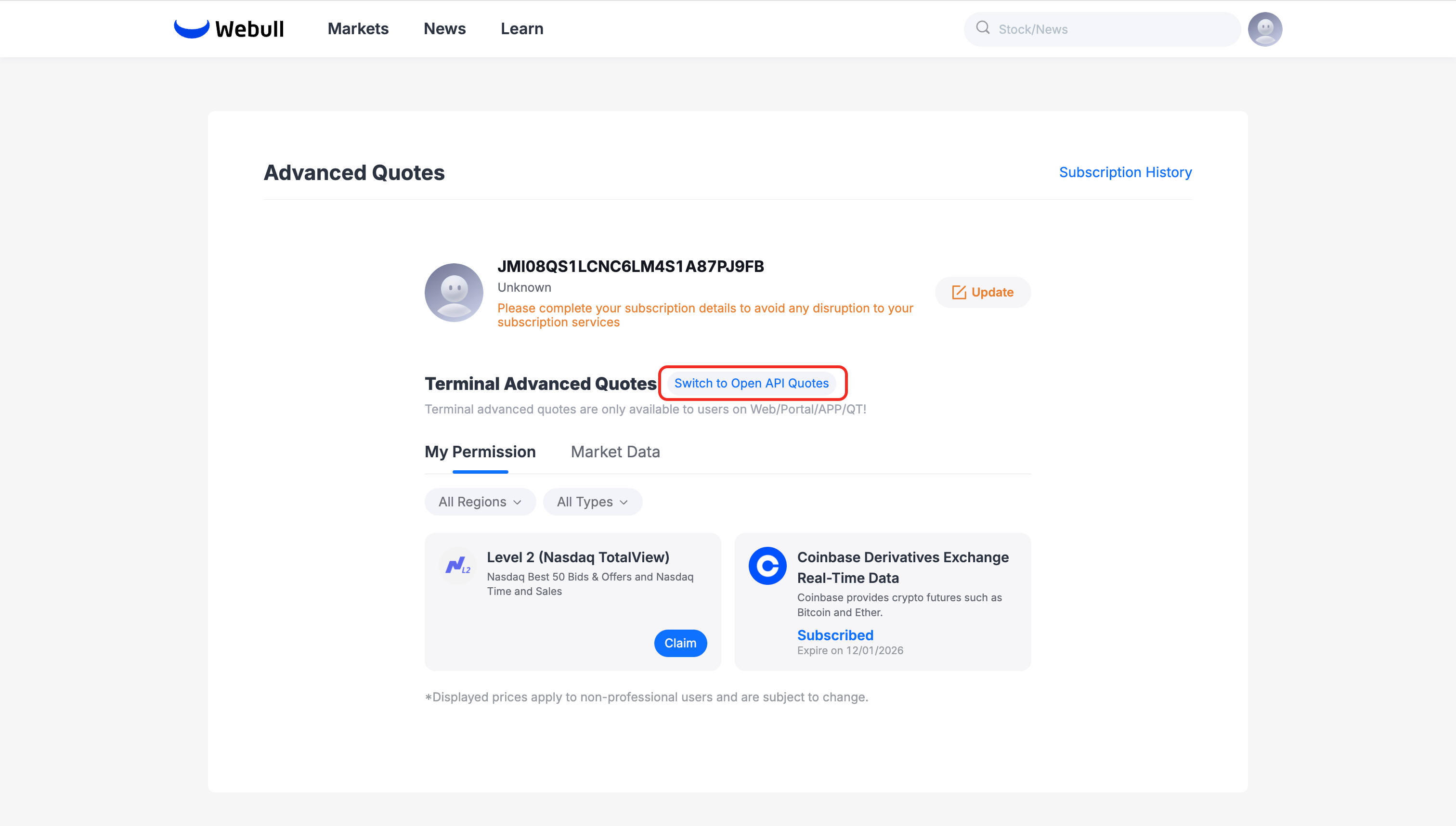Open the user avatar in the top bar
This screenshot has width=1456, height=826.
click(x=1265, y=29)
